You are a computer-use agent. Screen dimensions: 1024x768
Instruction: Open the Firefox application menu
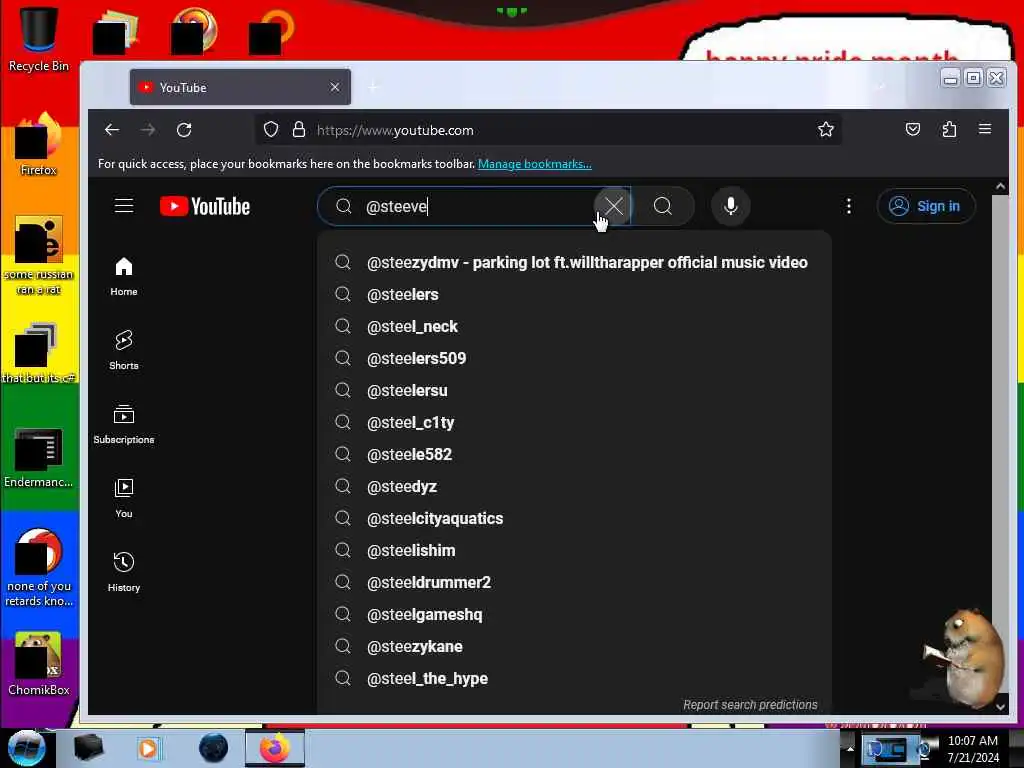click(x=985, y=129)
